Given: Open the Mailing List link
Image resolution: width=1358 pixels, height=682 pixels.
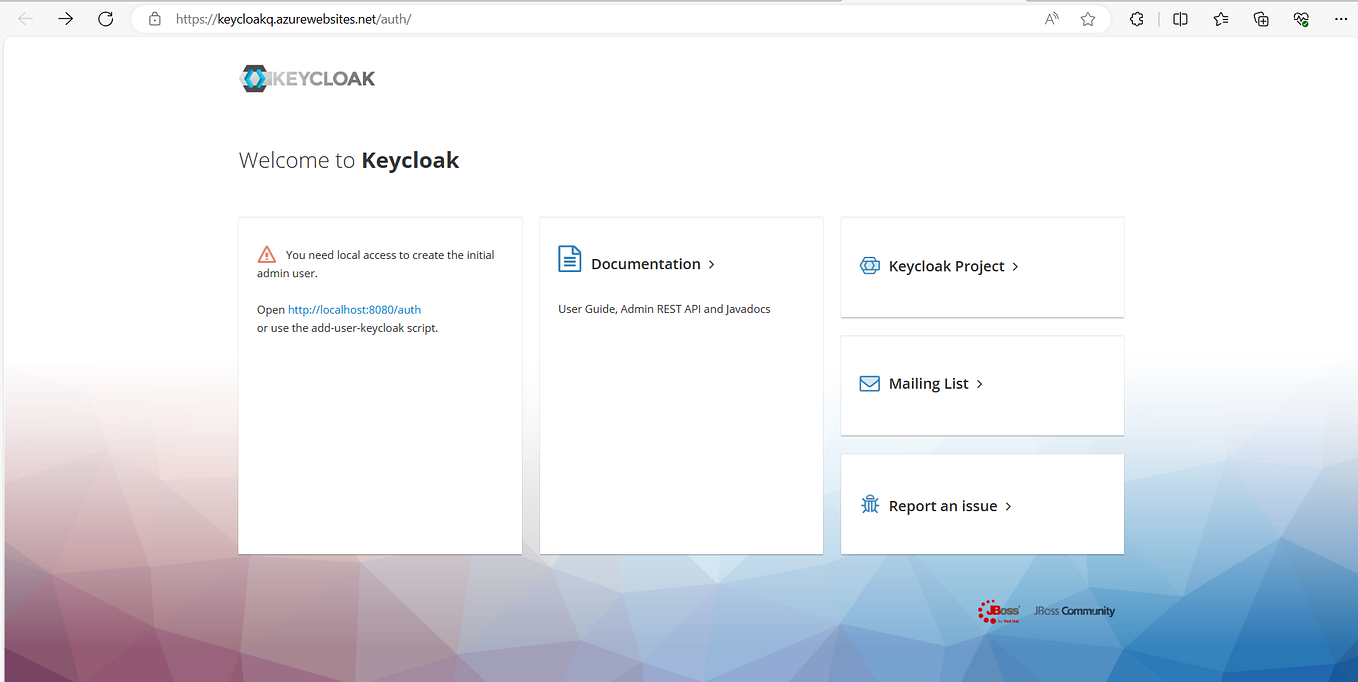Looking at the screenshot, I should (929, 384).
